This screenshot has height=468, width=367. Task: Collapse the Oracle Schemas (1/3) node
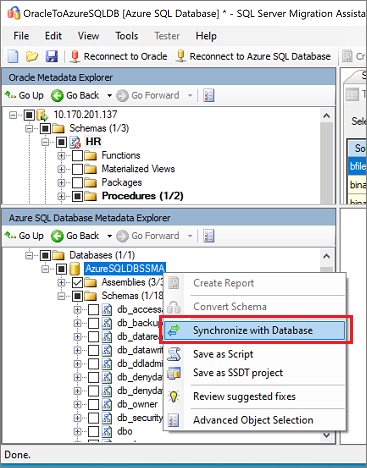29,128
